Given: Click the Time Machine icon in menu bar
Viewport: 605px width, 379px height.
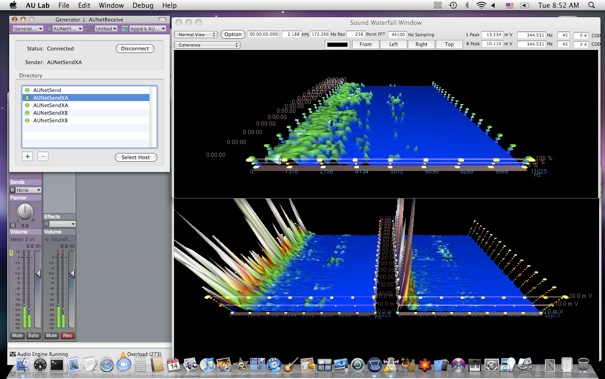Looking at the screenshot, I should click(453, 5).
